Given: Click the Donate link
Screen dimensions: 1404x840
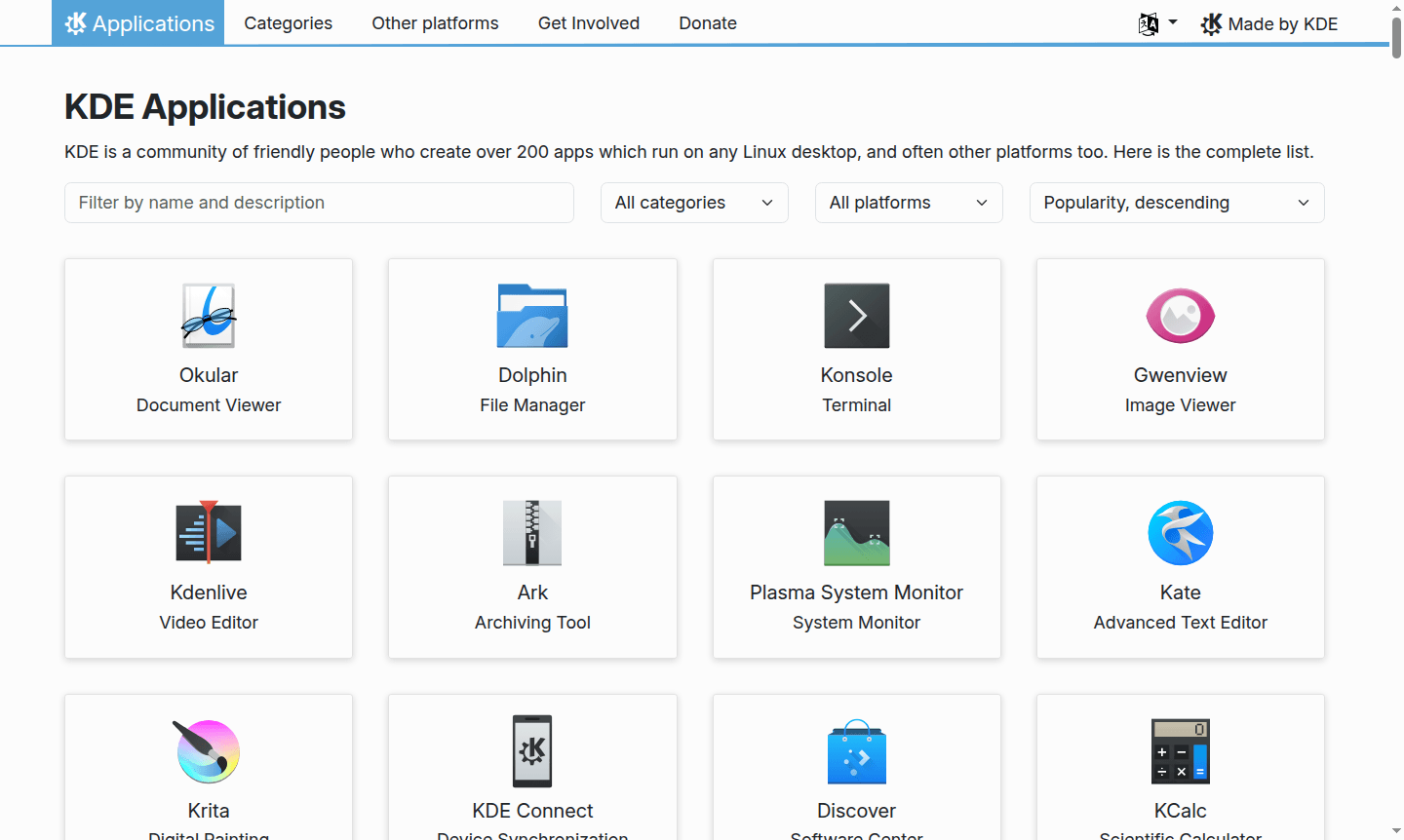Looking at the screenshot, I should click(708, 22).
